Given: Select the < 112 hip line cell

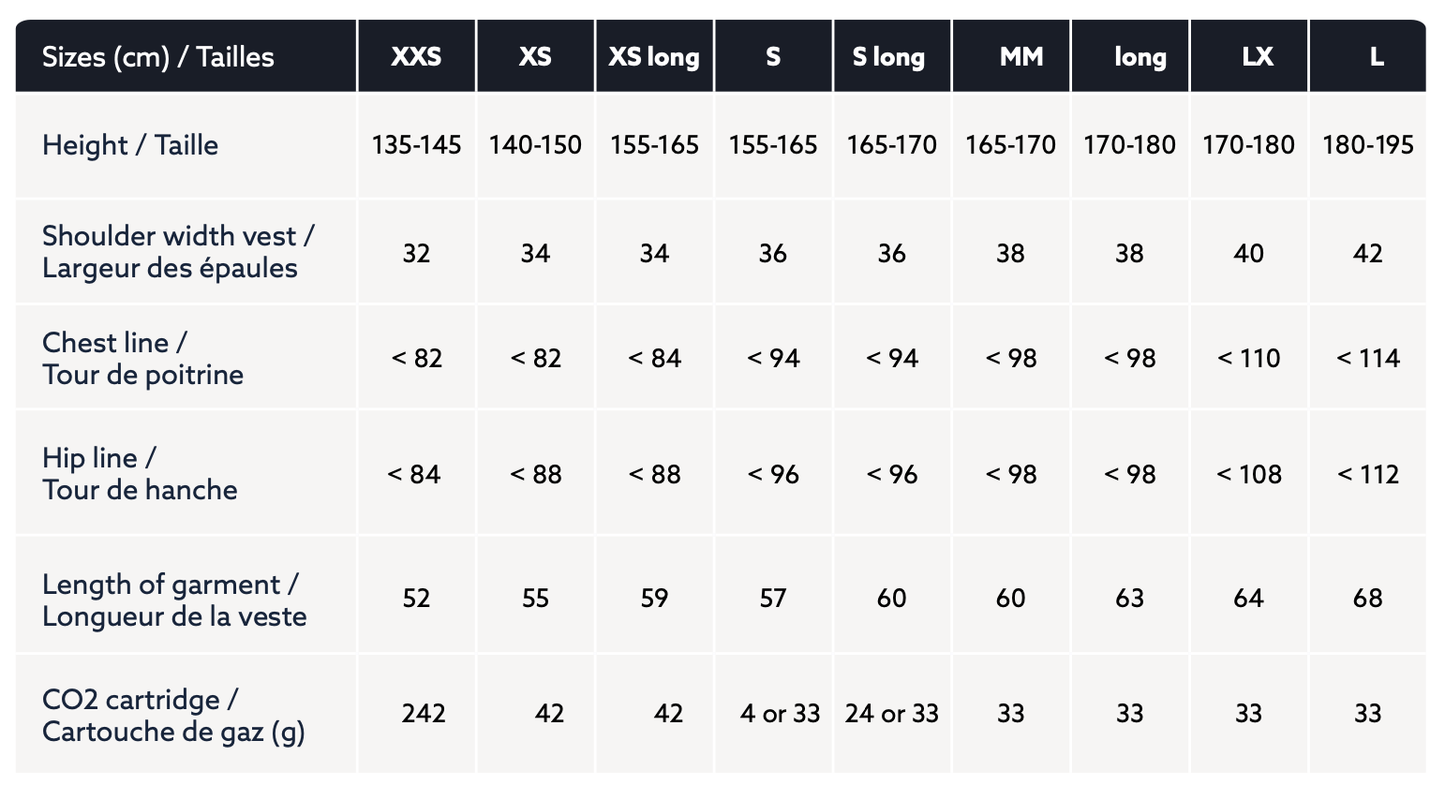Looking at the screenshot, I should (x=1367, y=473).
